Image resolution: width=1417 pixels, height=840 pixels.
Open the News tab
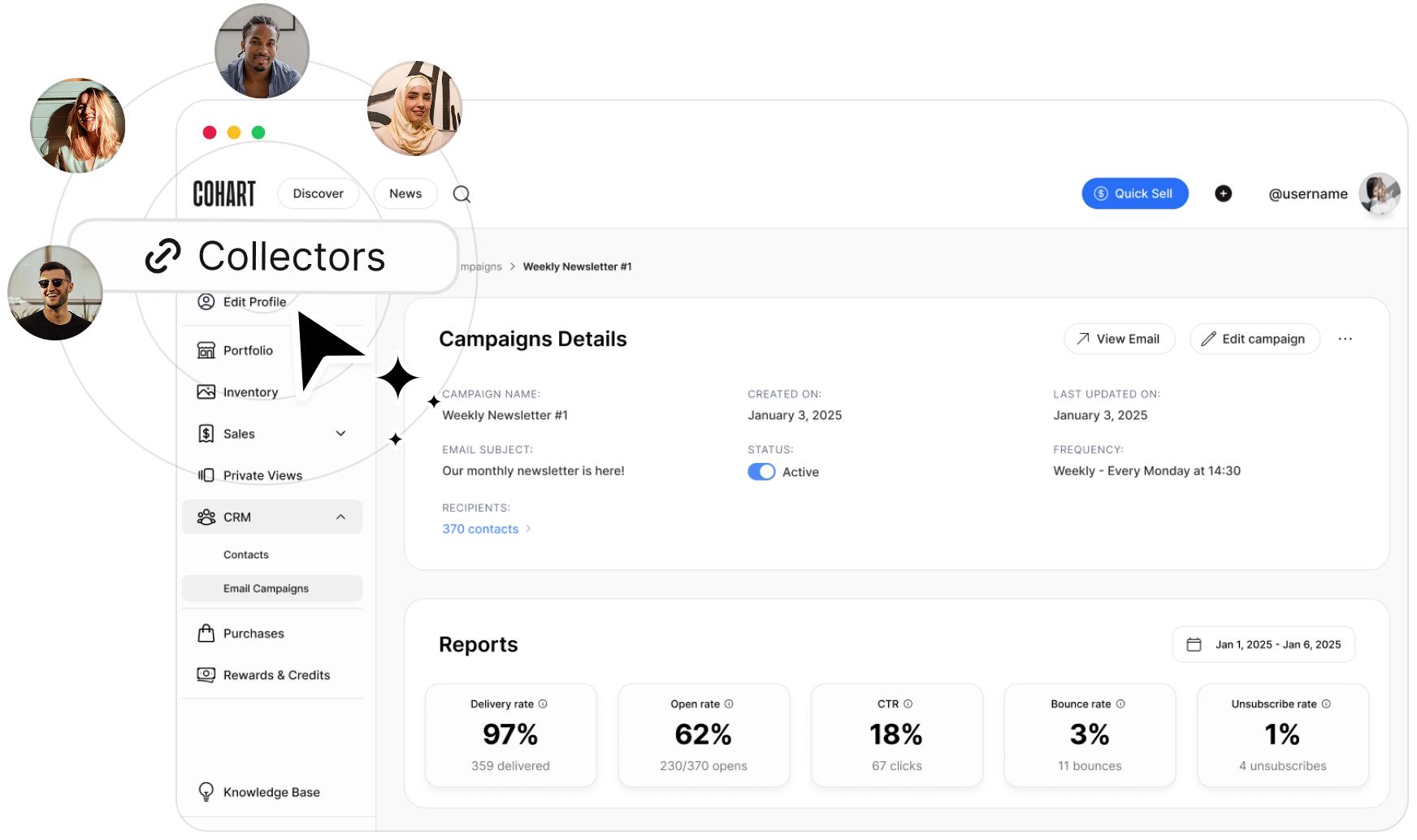tap(405, 193)
